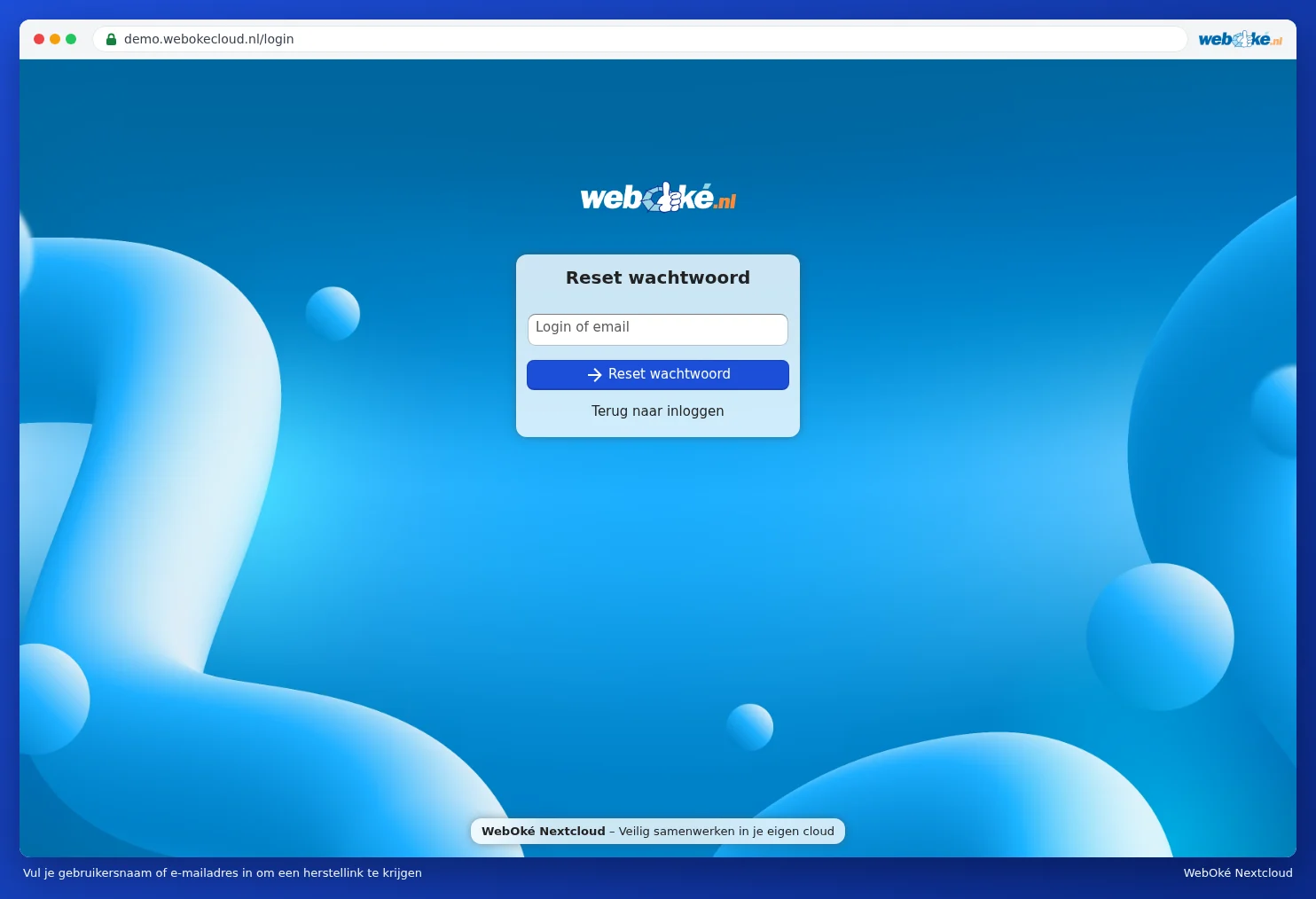The image size is (1316, 899).
Task: Click the WebOké Nextcloud footer tagline pill
Action: pyautogui.click(x=657, y=831)
